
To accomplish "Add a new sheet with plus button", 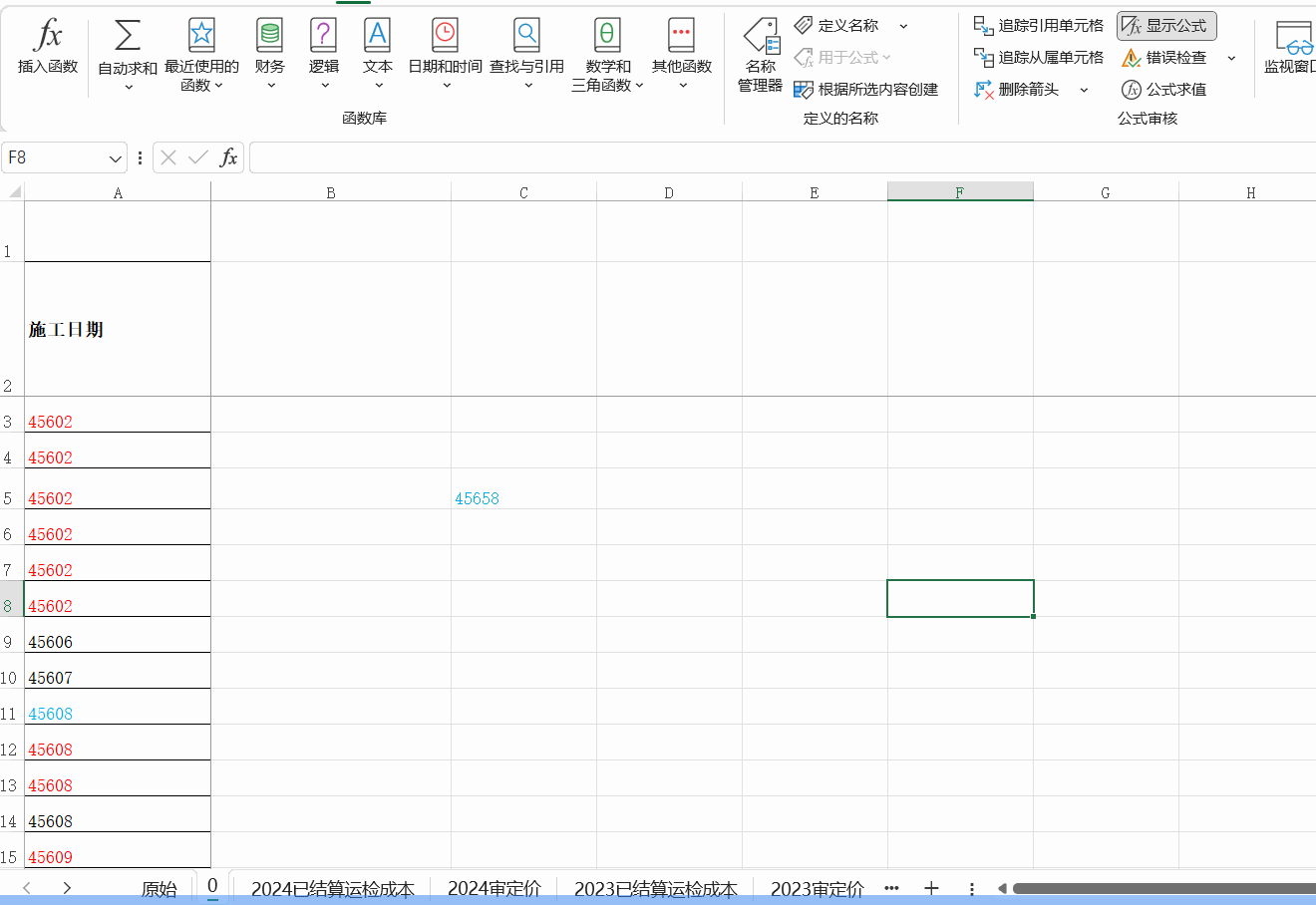I will (931, 888).
